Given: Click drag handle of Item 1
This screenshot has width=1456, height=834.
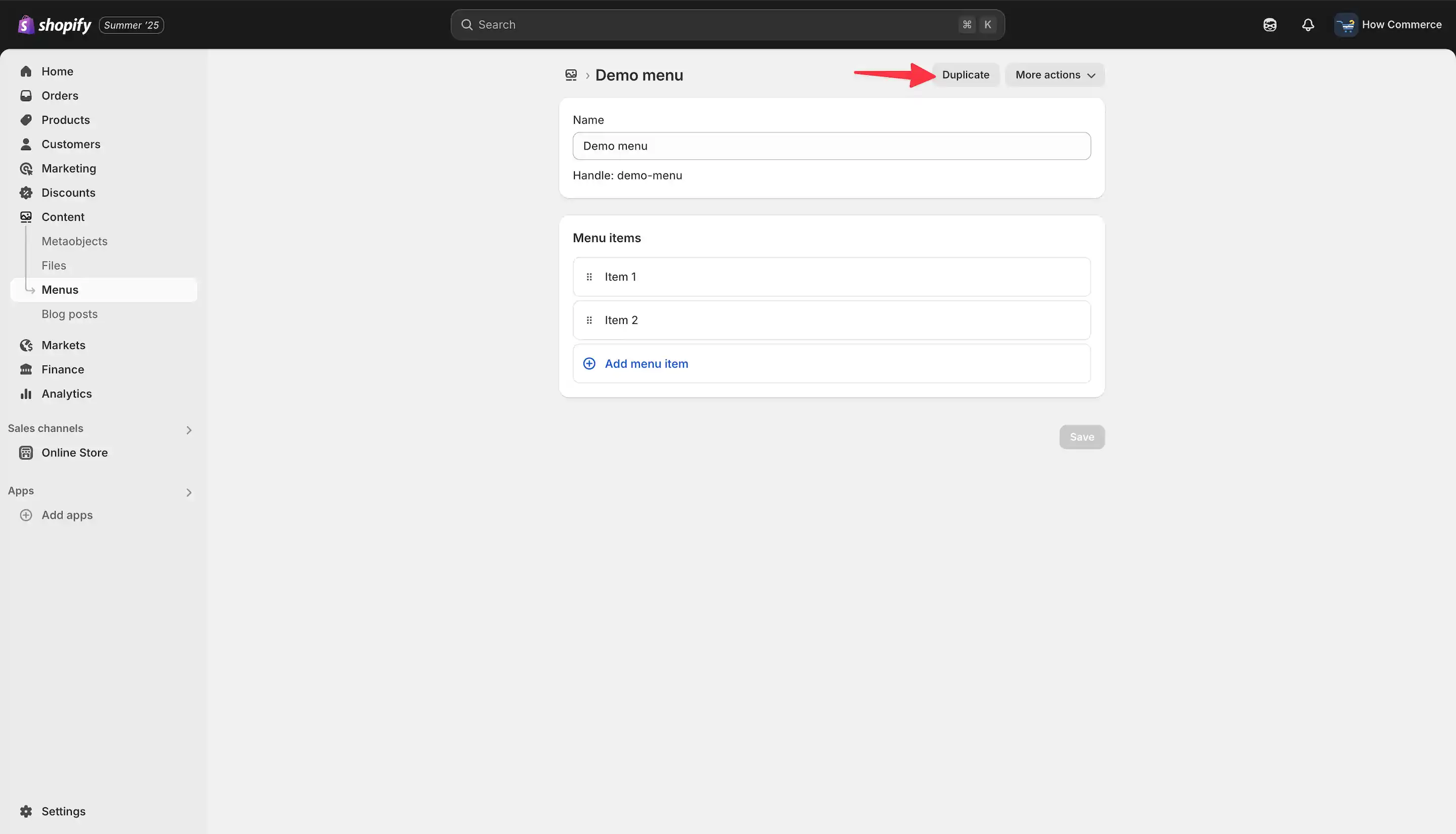Looking at the screenshot, I should pos(589,276).
